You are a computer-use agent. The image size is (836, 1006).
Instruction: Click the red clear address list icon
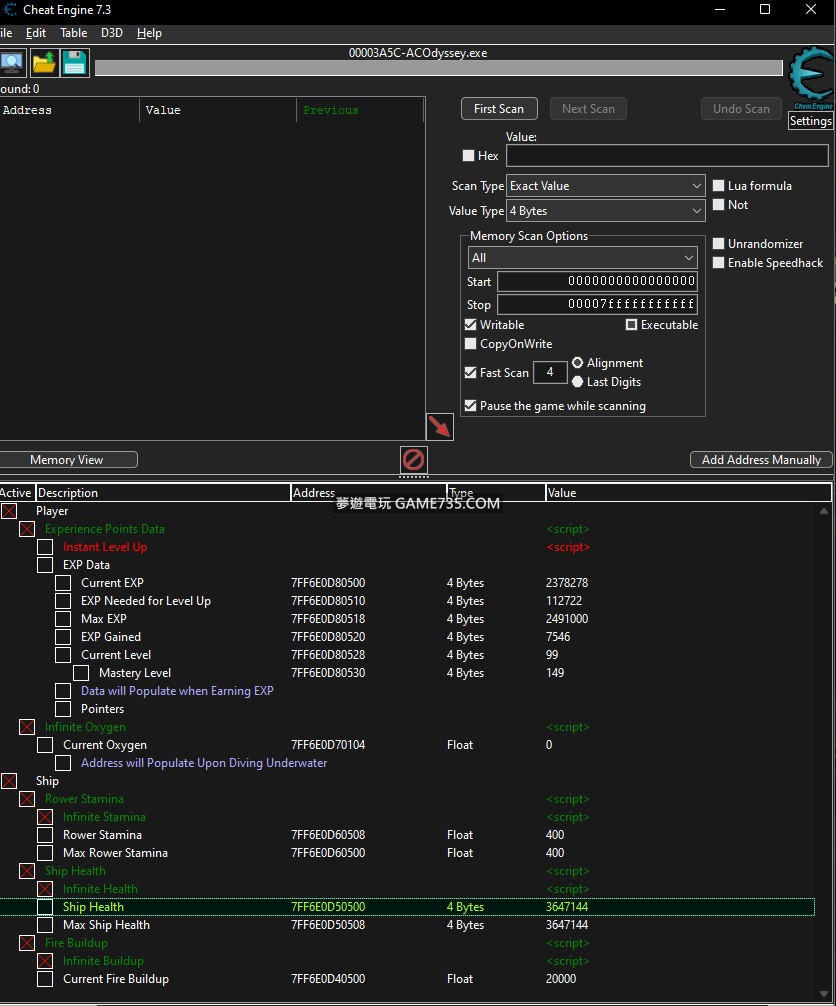(x=413, y=459)
